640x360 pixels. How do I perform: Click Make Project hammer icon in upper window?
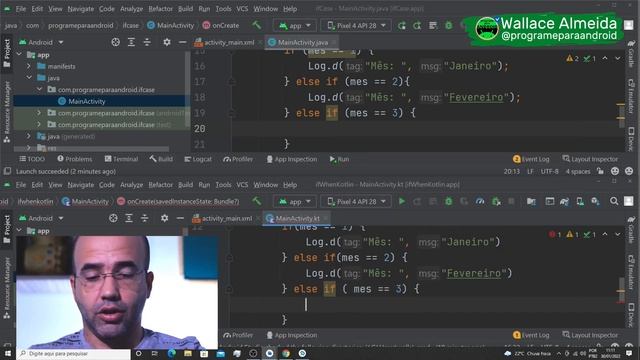[x=256, y=25]
